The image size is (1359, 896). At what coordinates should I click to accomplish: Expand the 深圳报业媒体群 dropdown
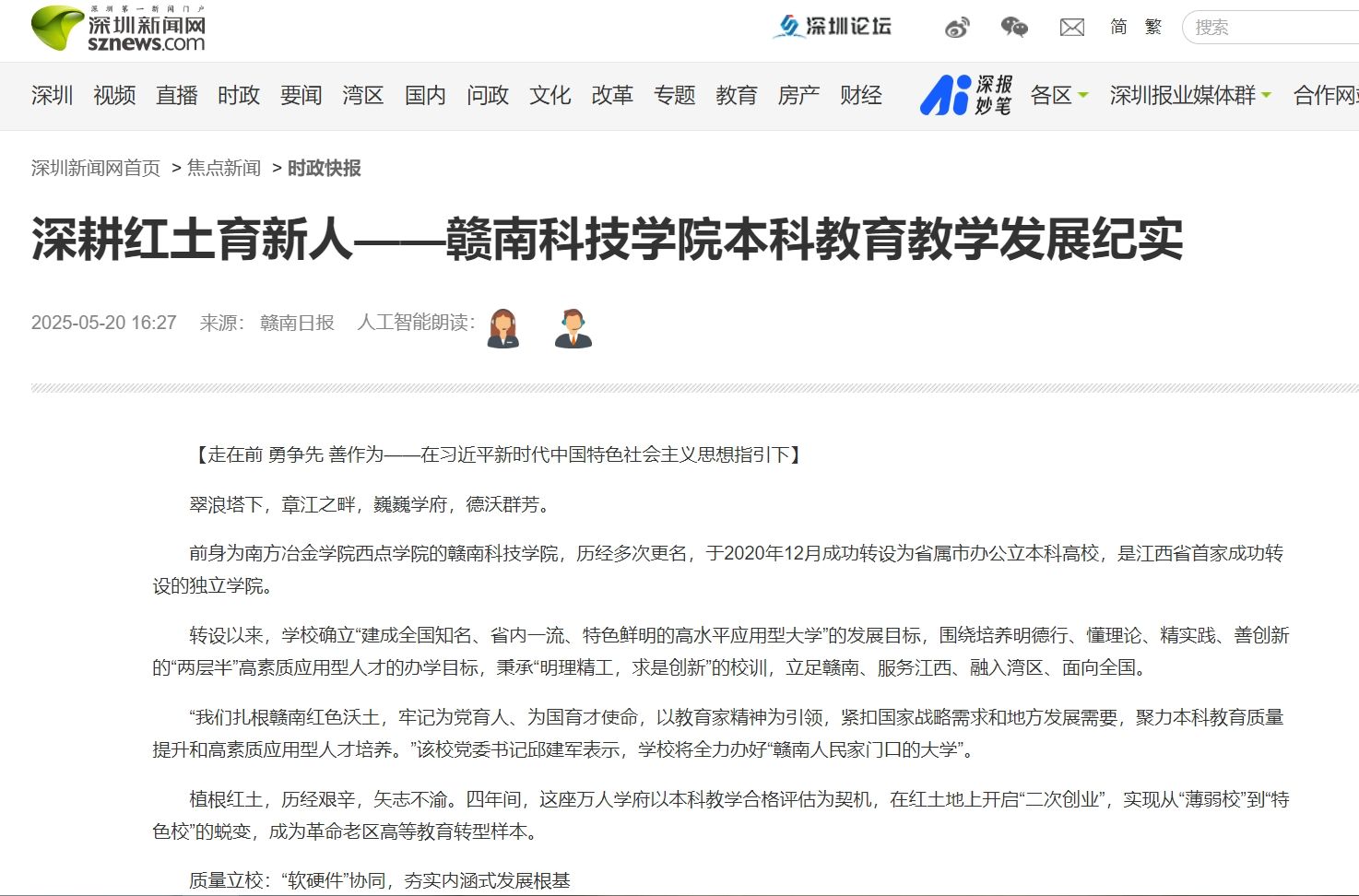[x=1189, y=95]
